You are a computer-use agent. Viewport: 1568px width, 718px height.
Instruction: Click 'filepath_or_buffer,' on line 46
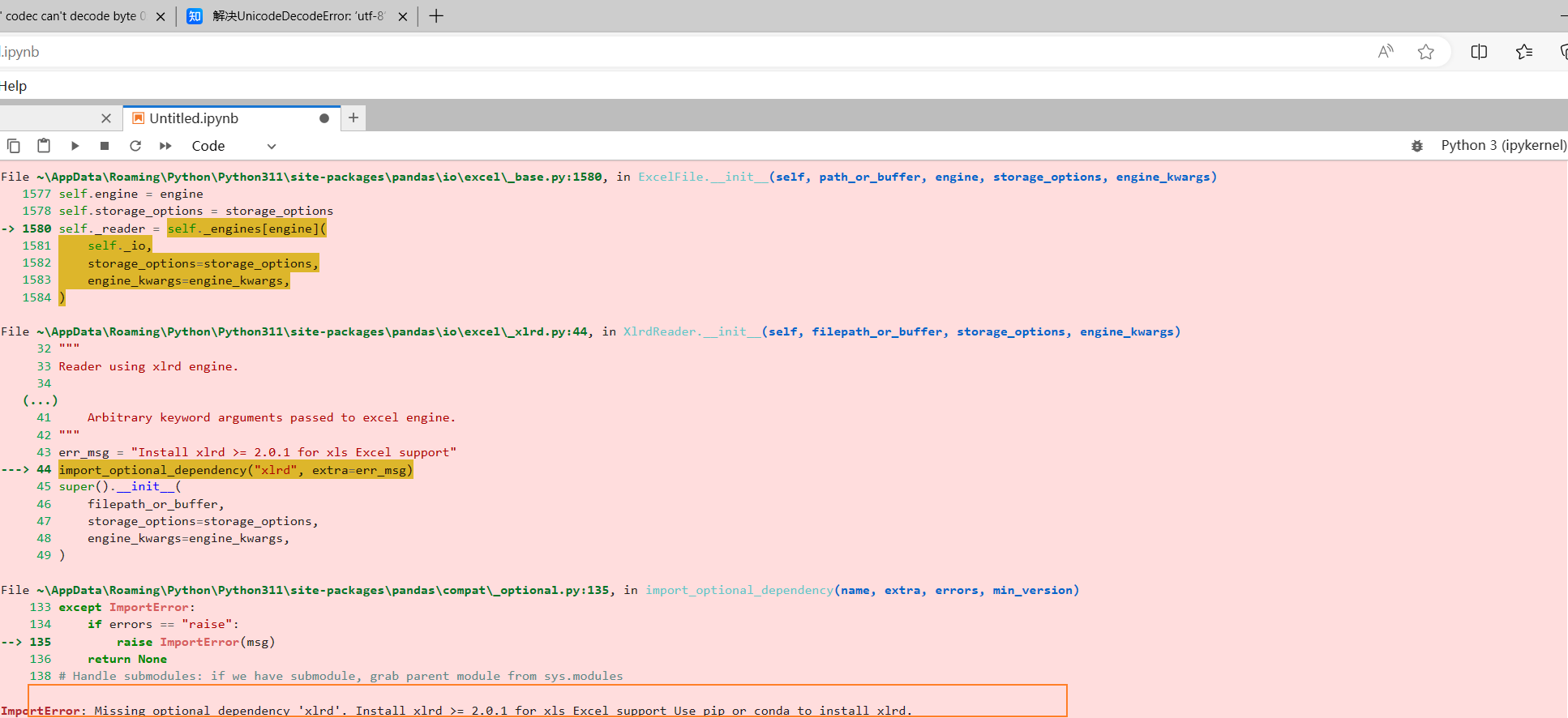click(x=156, y=504)
